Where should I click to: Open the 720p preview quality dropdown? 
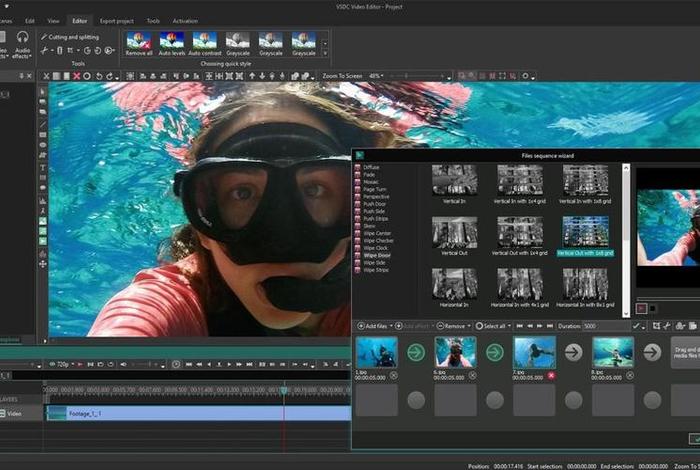pos(73,365)
